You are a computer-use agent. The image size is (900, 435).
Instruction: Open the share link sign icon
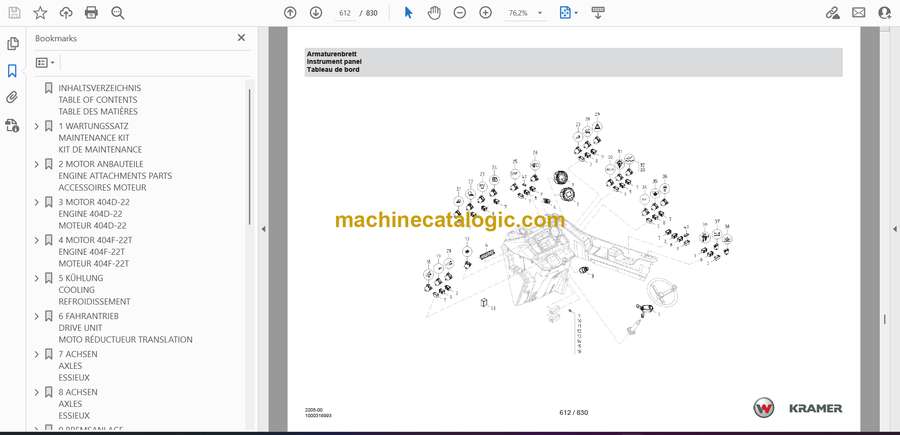[x=833, y=13]
